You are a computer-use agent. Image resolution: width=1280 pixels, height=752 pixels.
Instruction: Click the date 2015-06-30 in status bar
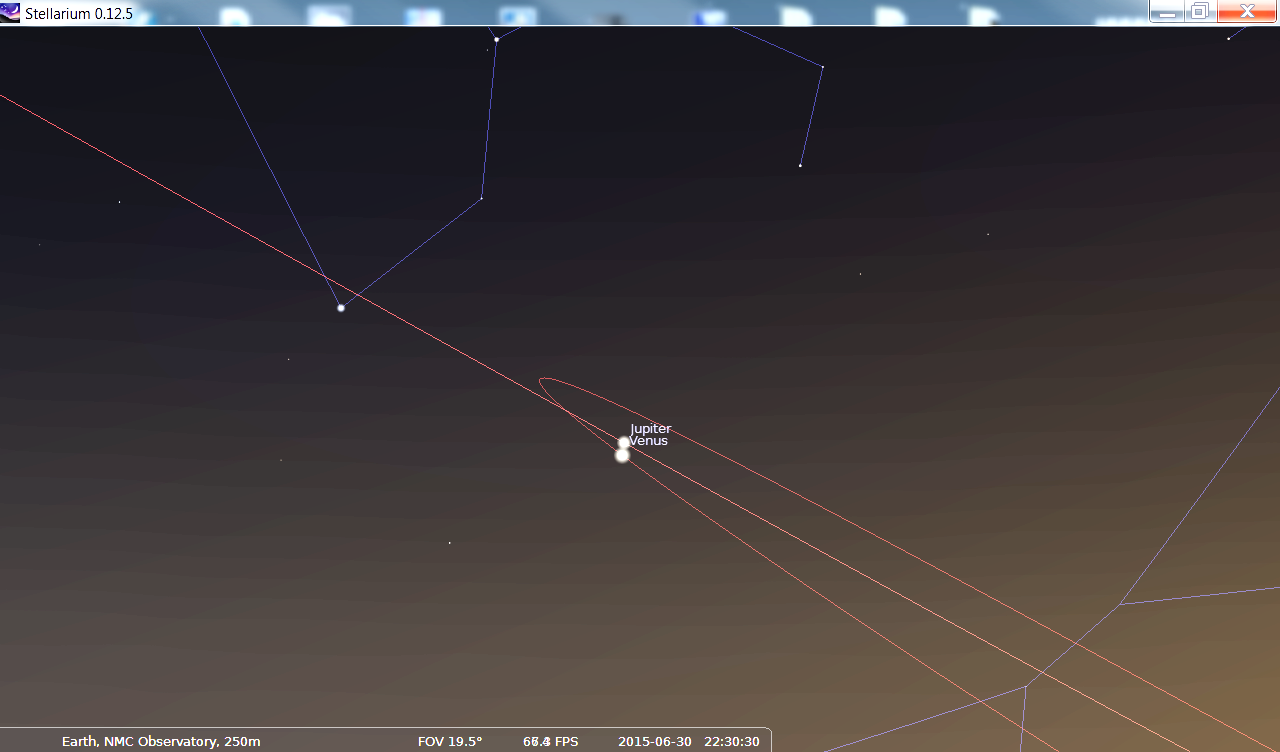point(654,741)
